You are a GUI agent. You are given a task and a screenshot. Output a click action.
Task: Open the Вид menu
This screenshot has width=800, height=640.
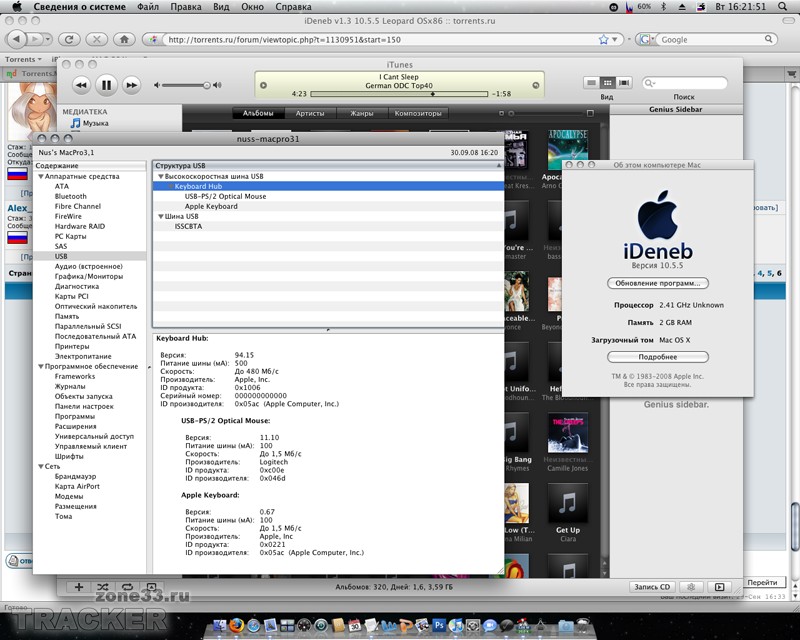[221, 7]
